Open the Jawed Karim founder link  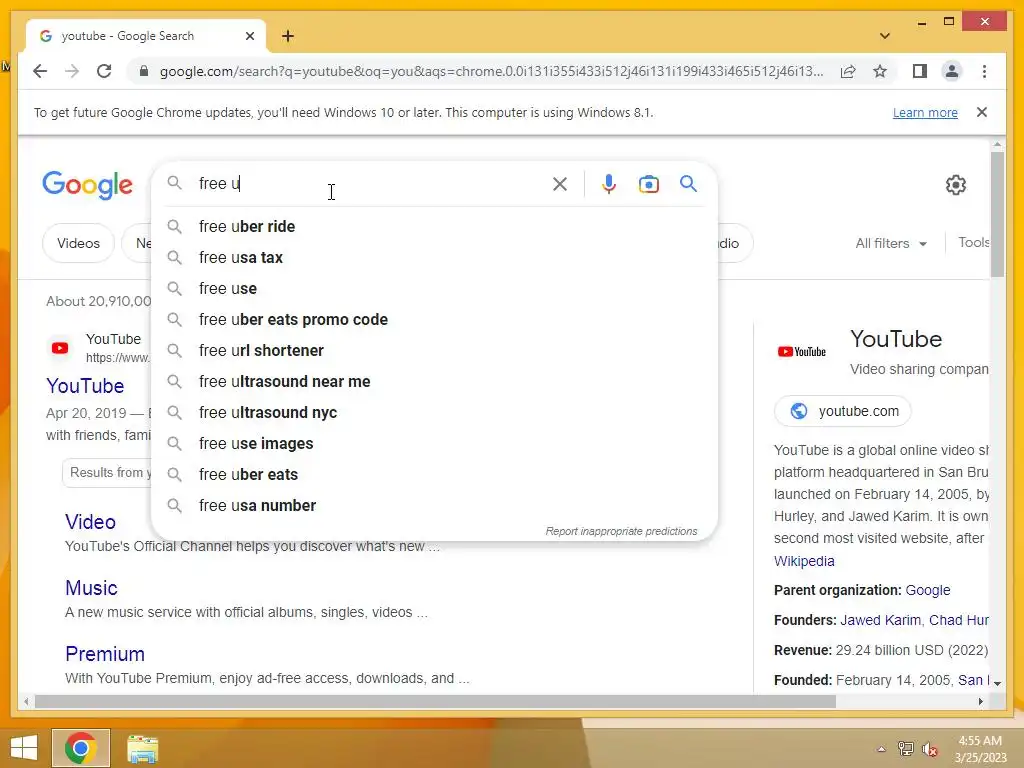click(880, 620)
